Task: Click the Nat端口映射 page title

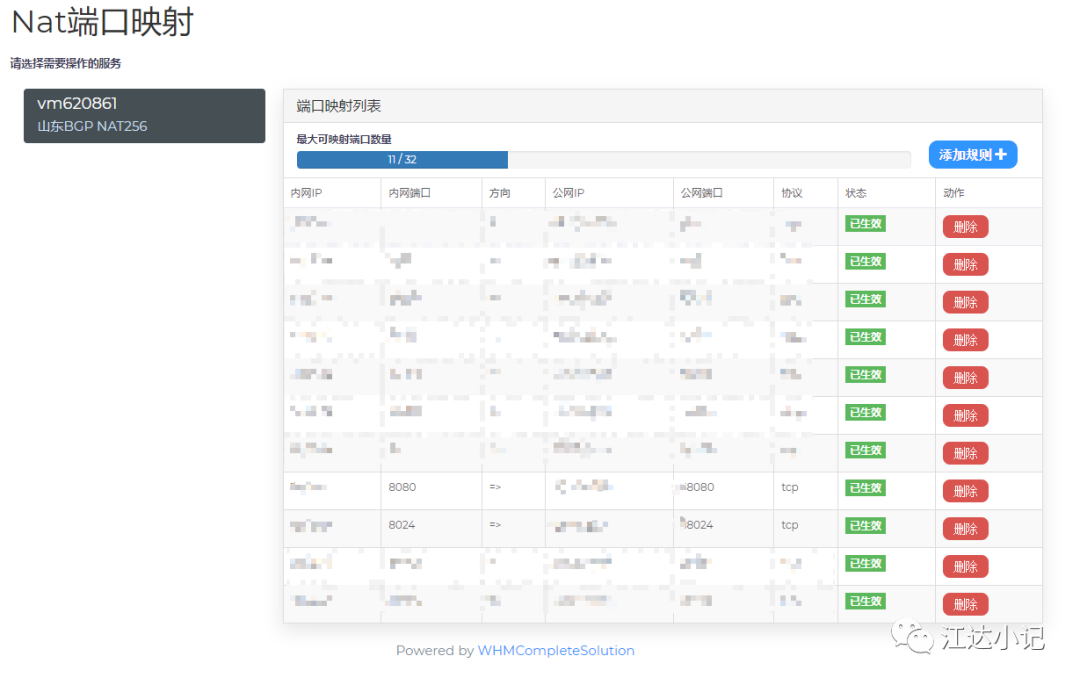Action: [103, 22]
